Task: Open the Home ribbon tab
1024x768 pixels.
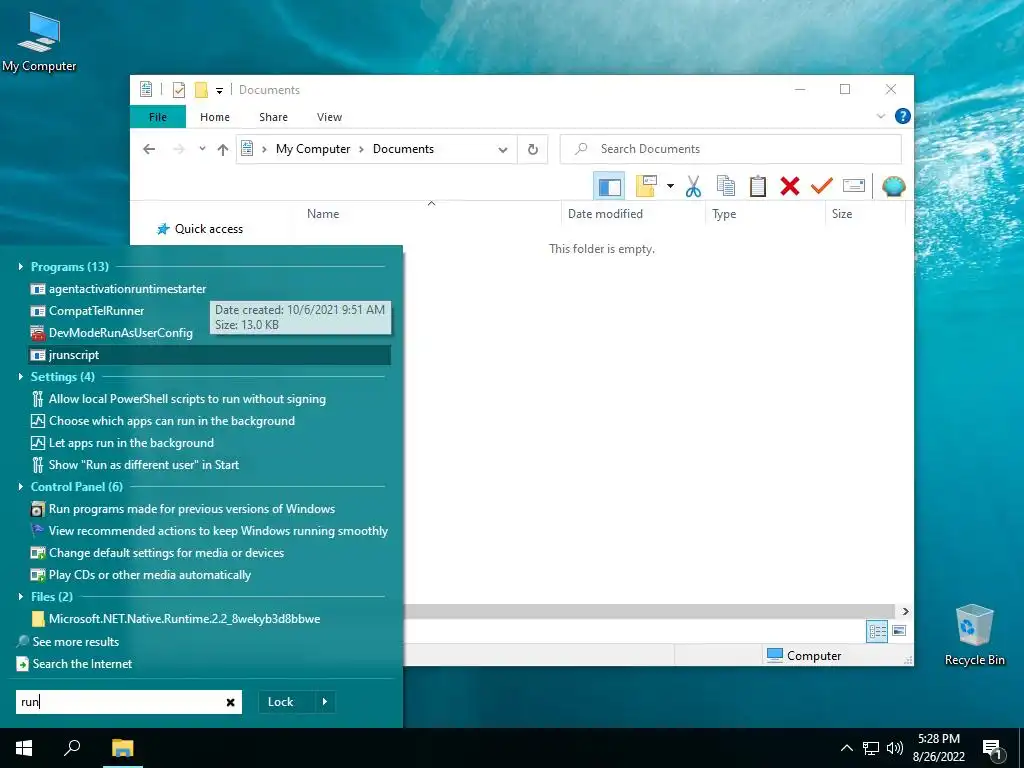Action: [215, 117]
